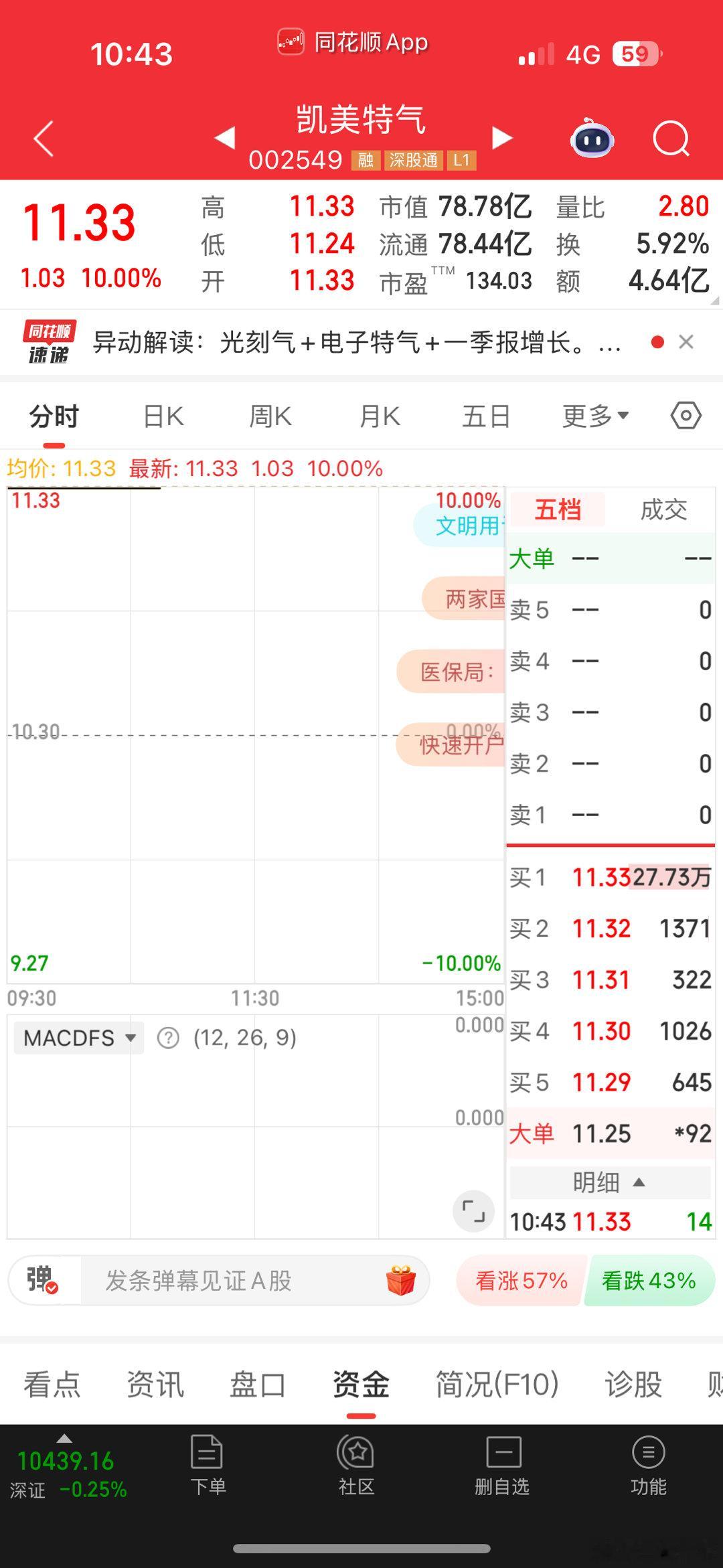Viewport: 723px width, 1568px height.
Task: Open the 资讯 news tab
Action: [x=155, y=1384]
